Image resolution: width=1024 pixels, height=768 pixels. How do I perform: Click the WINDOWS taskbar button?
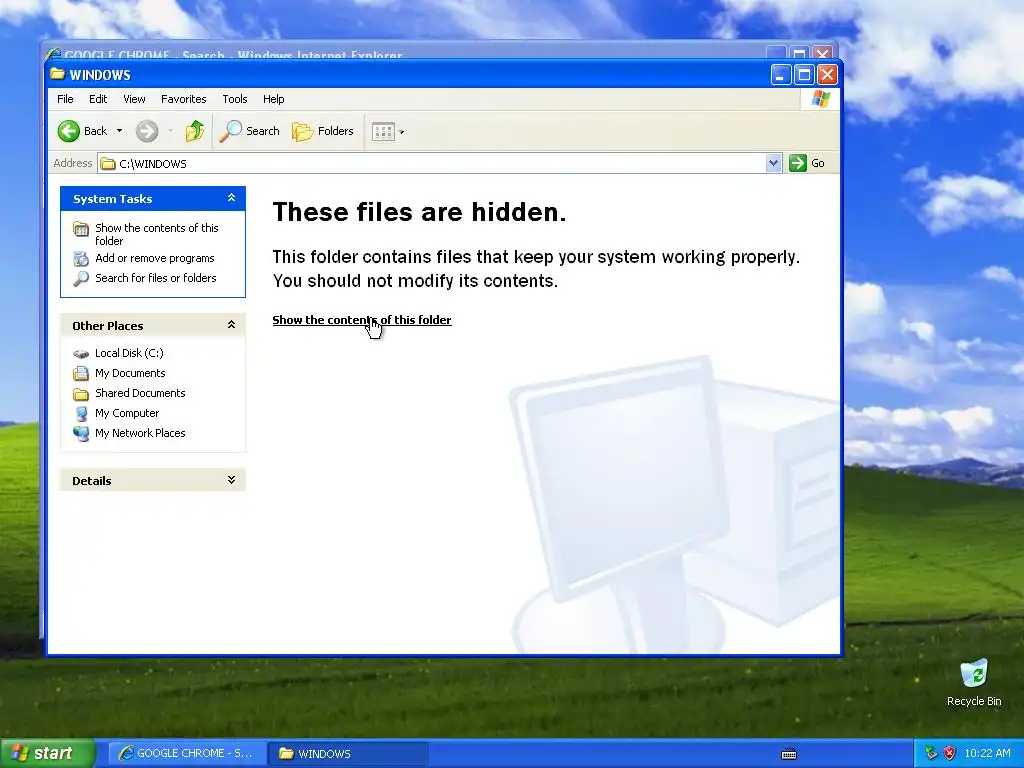(x=349, y=754)
